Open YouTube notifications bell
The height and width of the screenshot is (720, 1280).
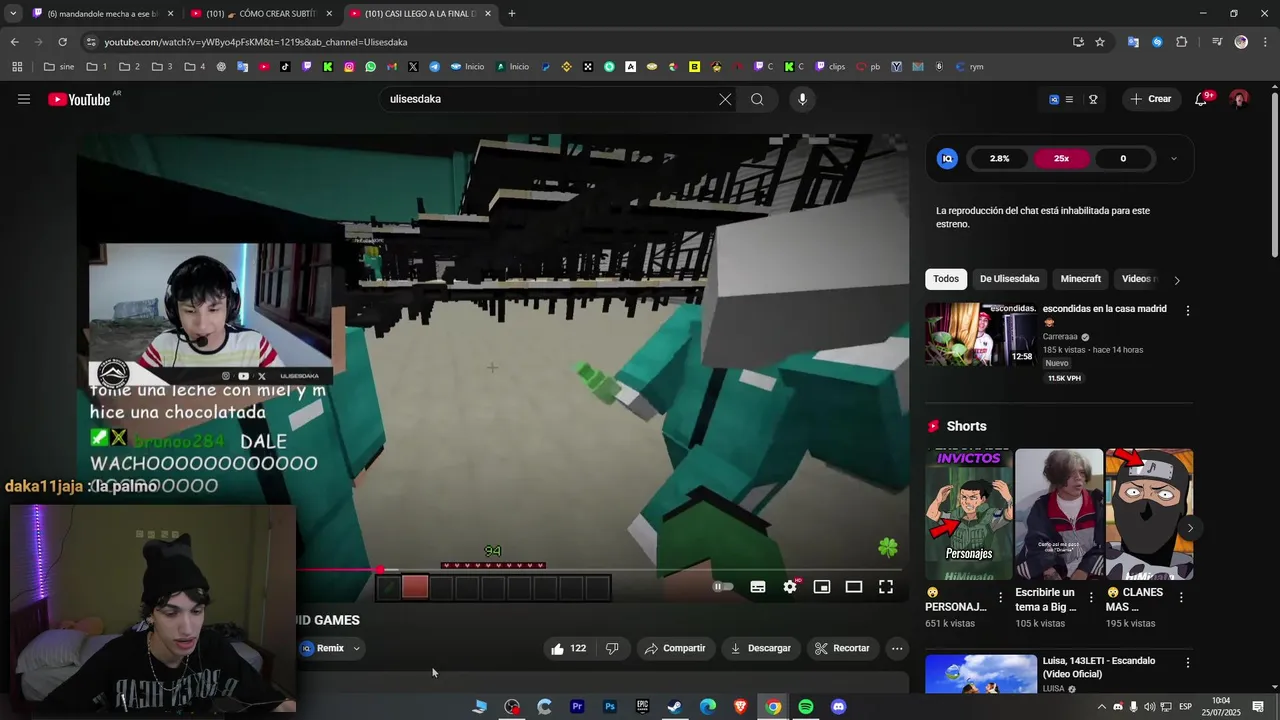pos(1201,99)
